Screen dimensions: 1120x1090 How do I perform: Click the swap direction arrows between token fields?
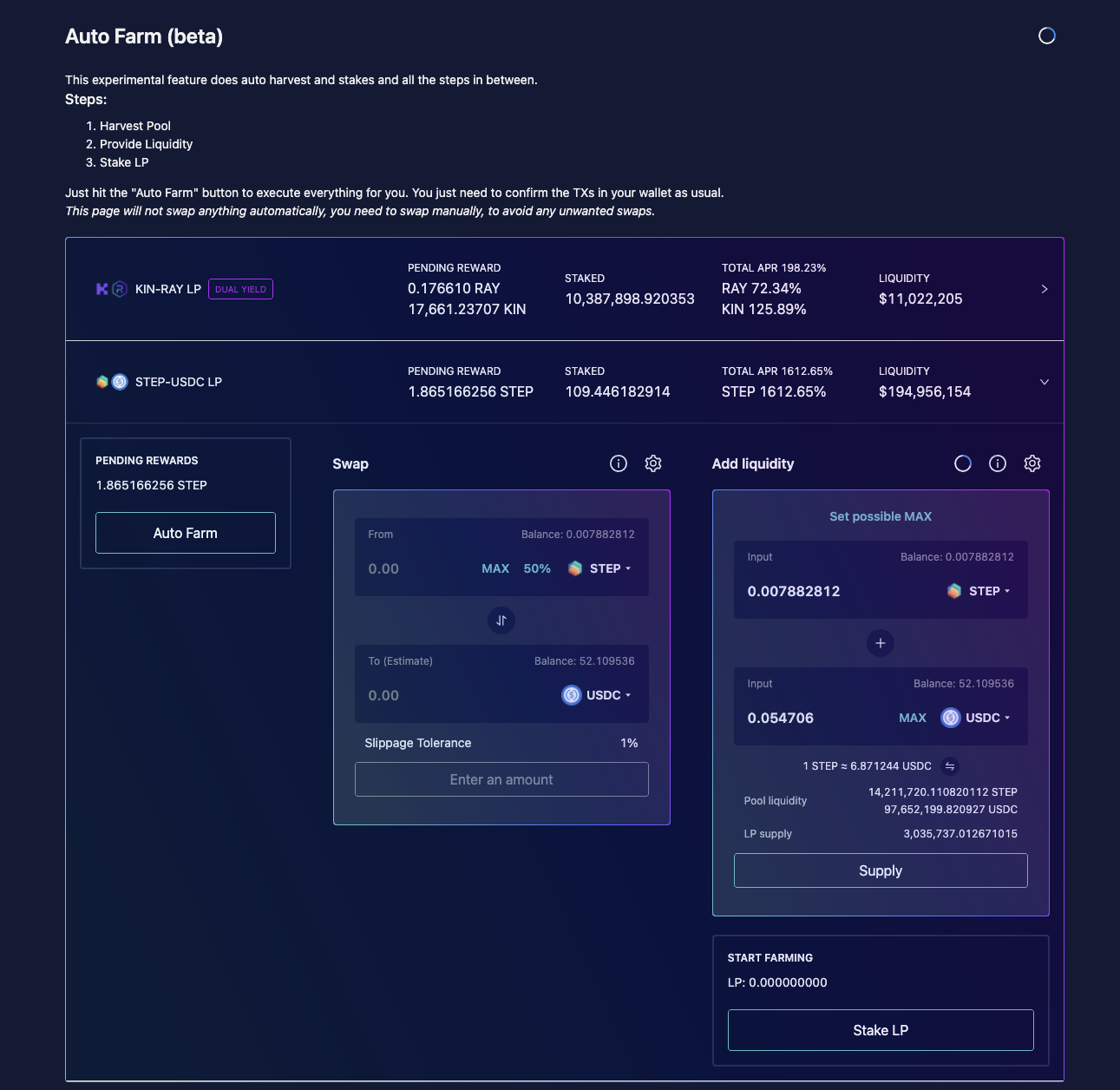[501, 621]
